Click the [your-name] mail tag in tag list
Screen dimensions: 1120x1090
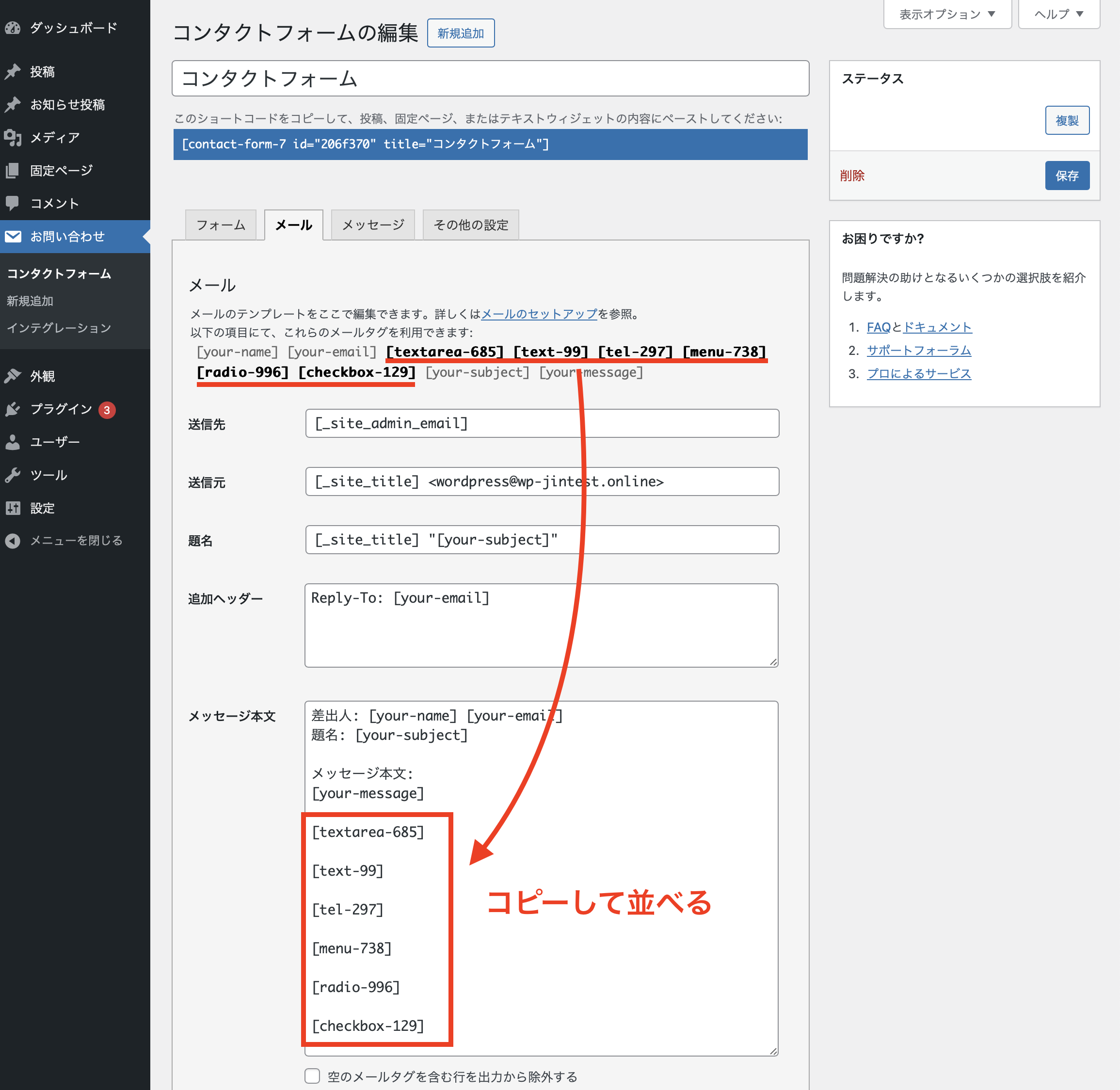tap(237, 352)
